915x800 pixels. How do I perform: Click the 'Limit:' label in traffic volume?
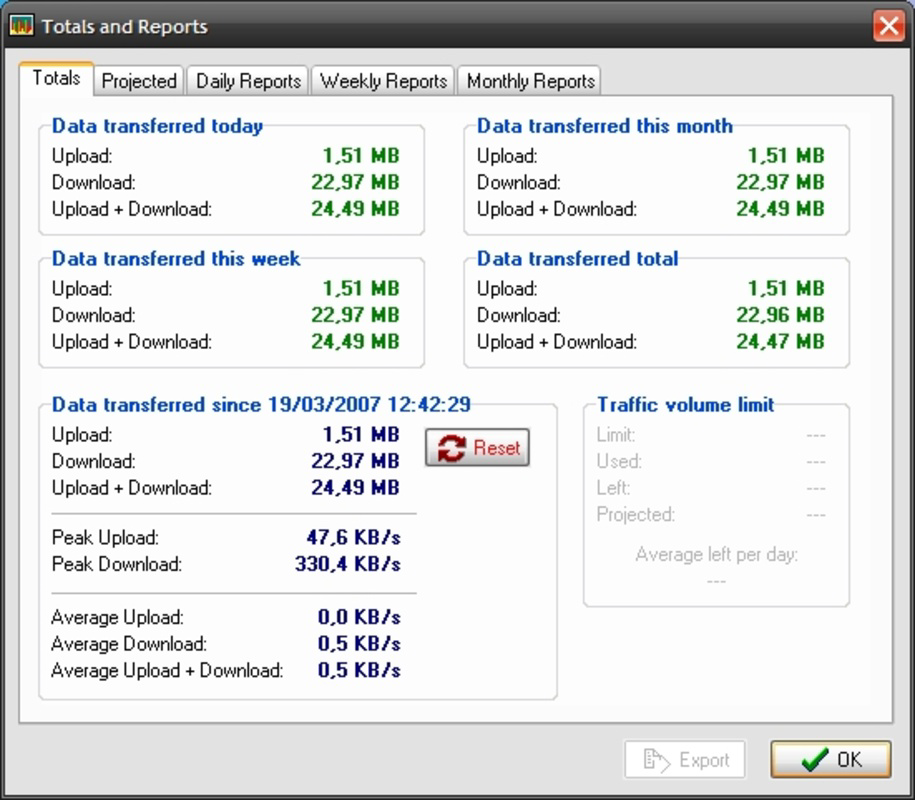click(616, 435)
